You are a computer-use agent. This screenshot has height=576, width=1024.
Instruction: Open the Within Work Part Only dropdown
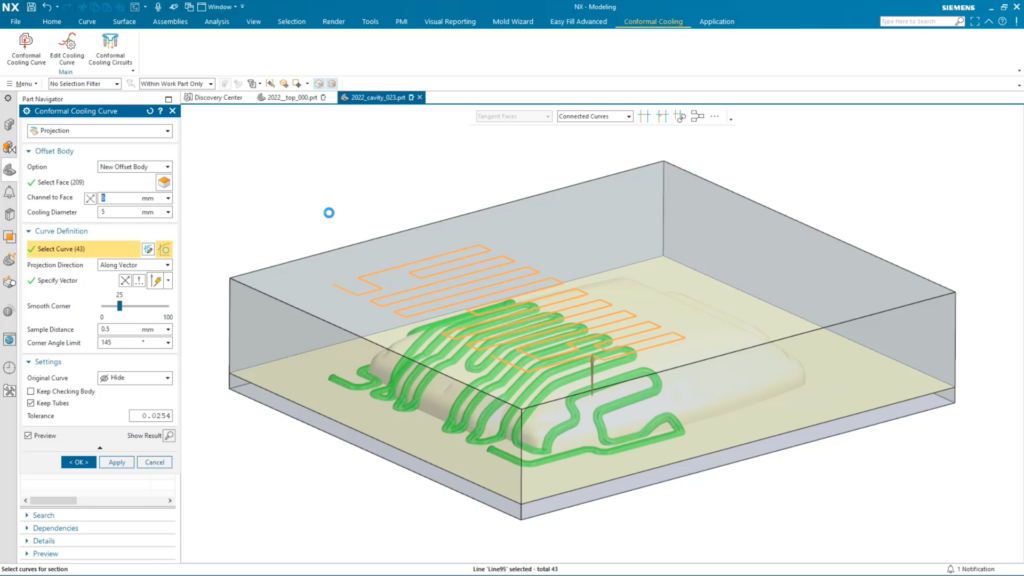tap(176, 84)
